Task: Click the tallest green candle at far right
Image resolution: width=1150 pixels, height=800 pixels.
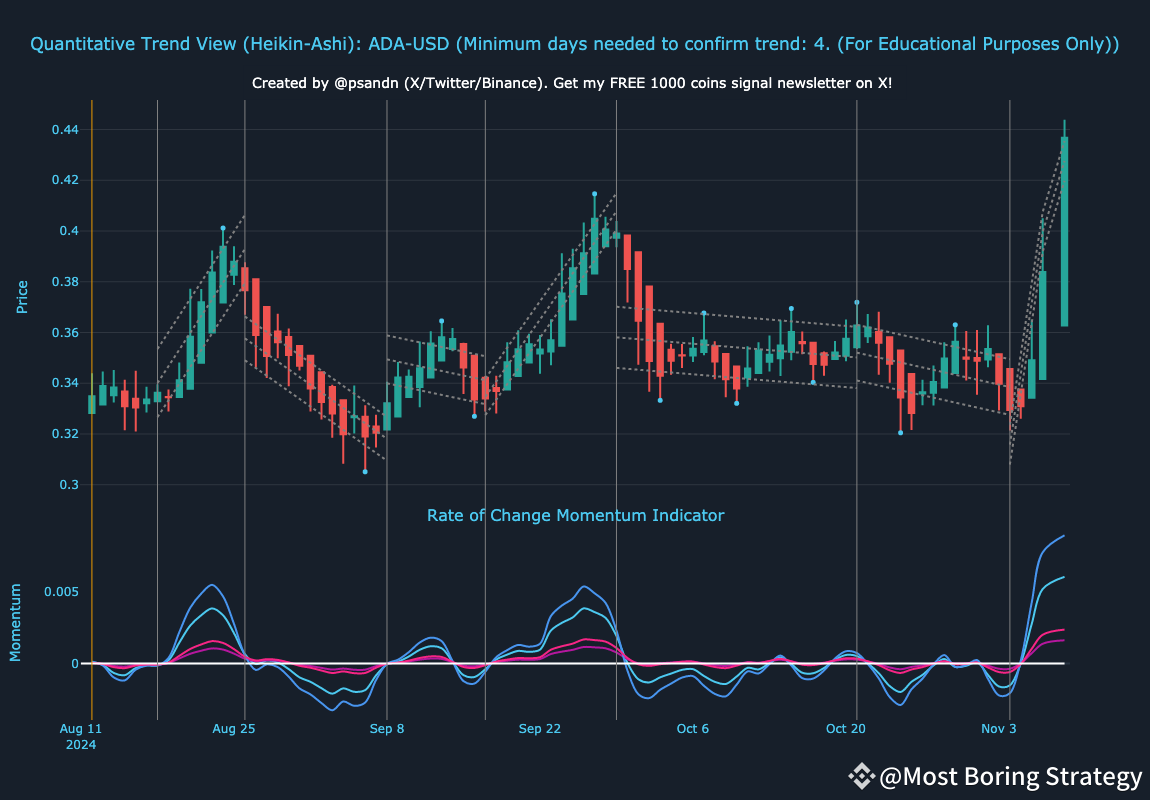Action: [x=1064, y=231]
